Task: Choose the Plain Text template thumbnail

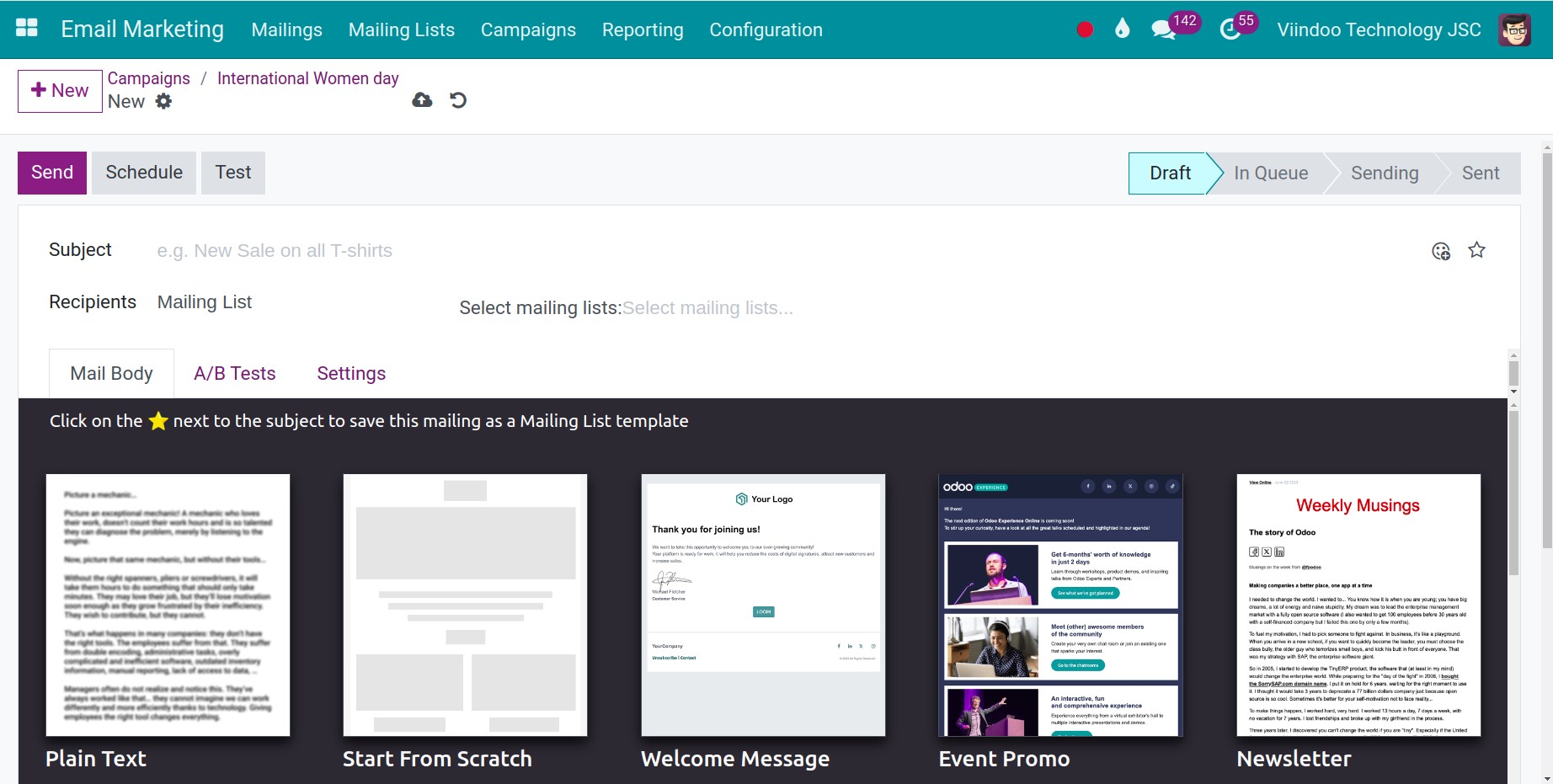Action: click(168, 605)
